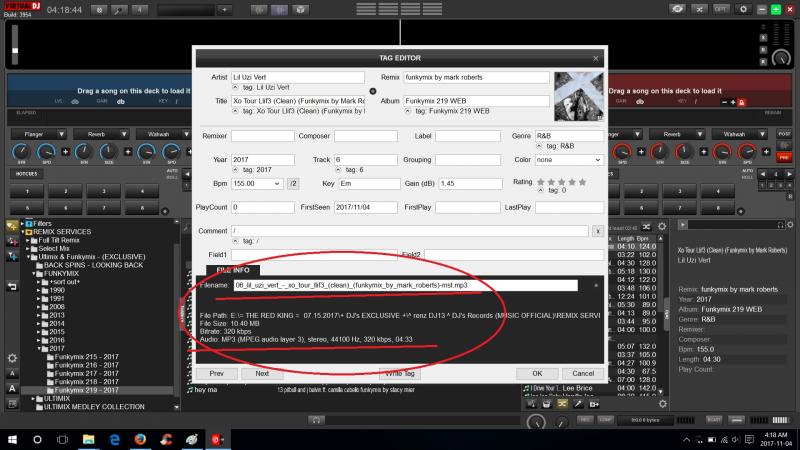Click the Key field Em
This screenshot has height=450, width=800.
click(x=369, y=184)
